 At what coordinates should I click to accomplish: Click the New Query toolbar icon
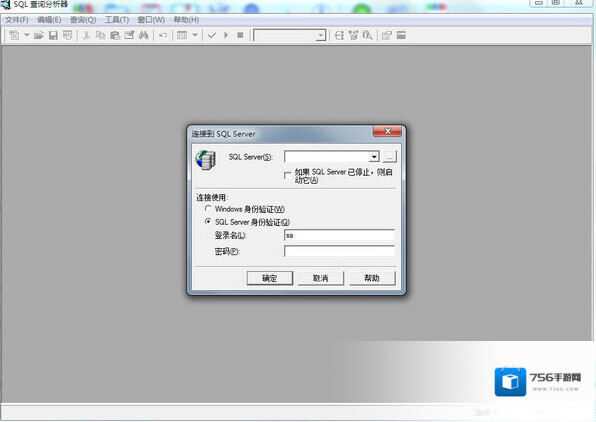(x=14, y=35)
